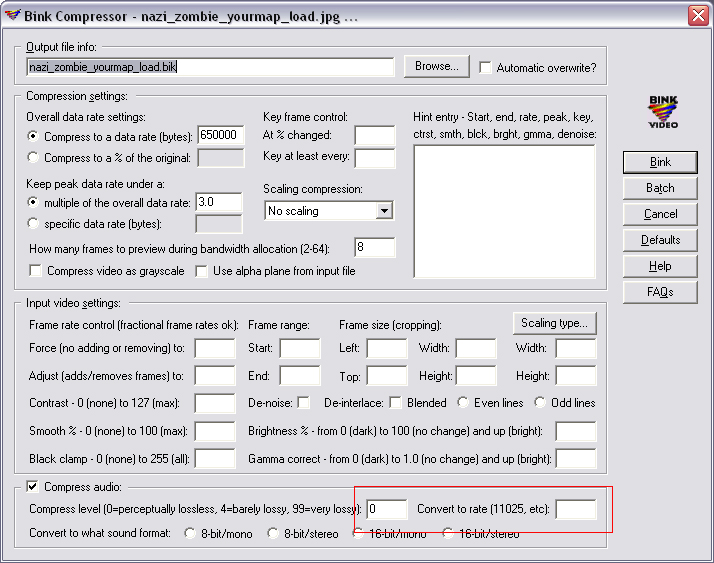The width and height of the screenshot is (714, 563).
Task: Click the Browse... button
Action: 437,67
